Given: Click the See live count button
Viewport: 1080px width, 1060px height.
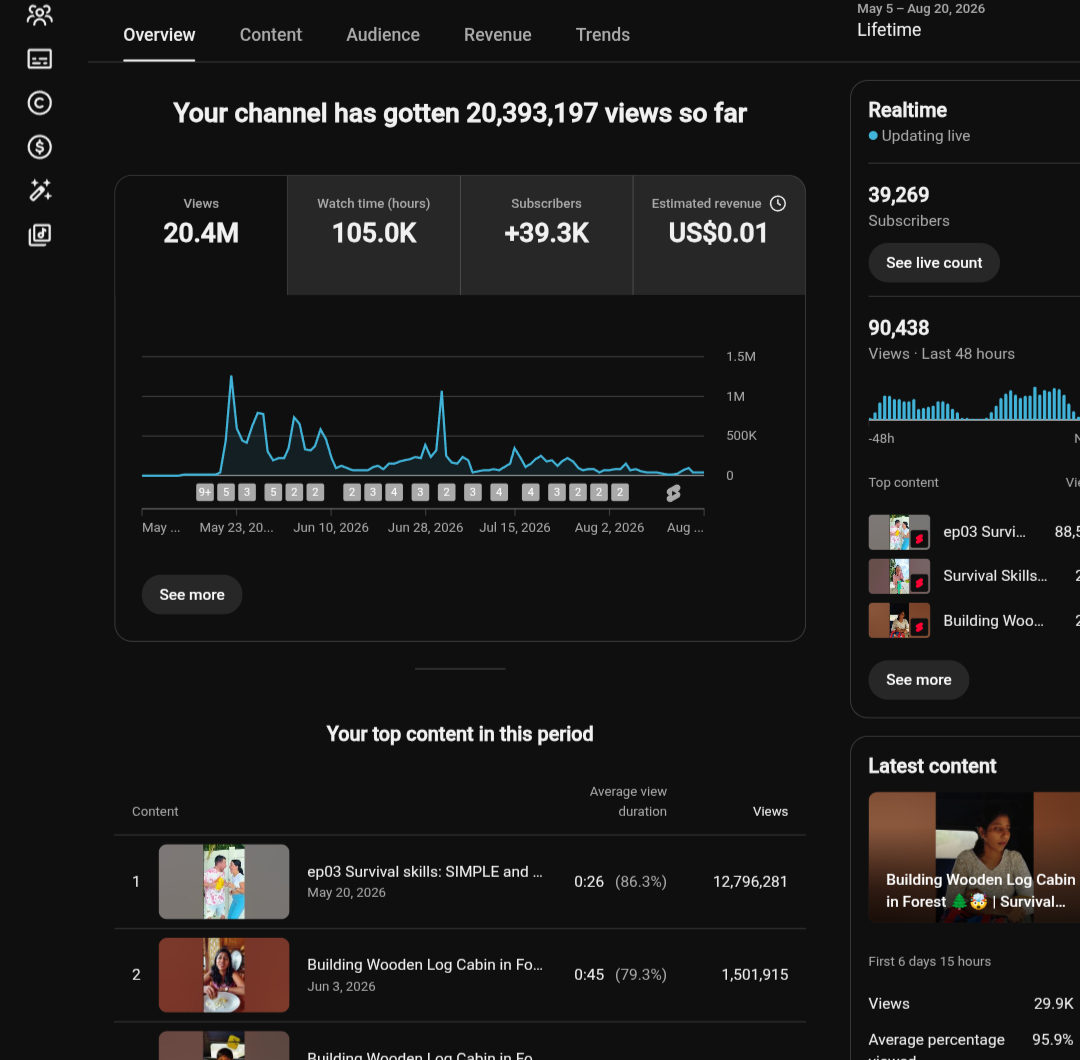Looking at the screenshot, I should pos(933,262).
